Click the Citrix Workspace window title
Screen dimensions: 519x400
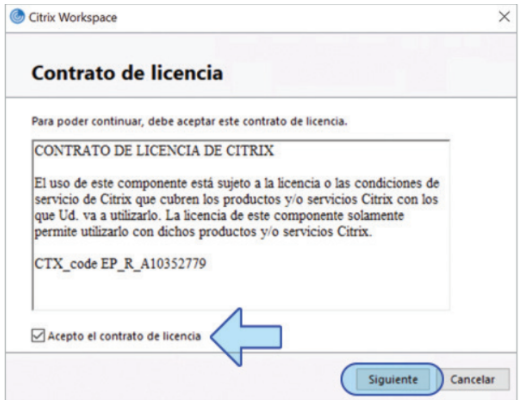[73, 17]
